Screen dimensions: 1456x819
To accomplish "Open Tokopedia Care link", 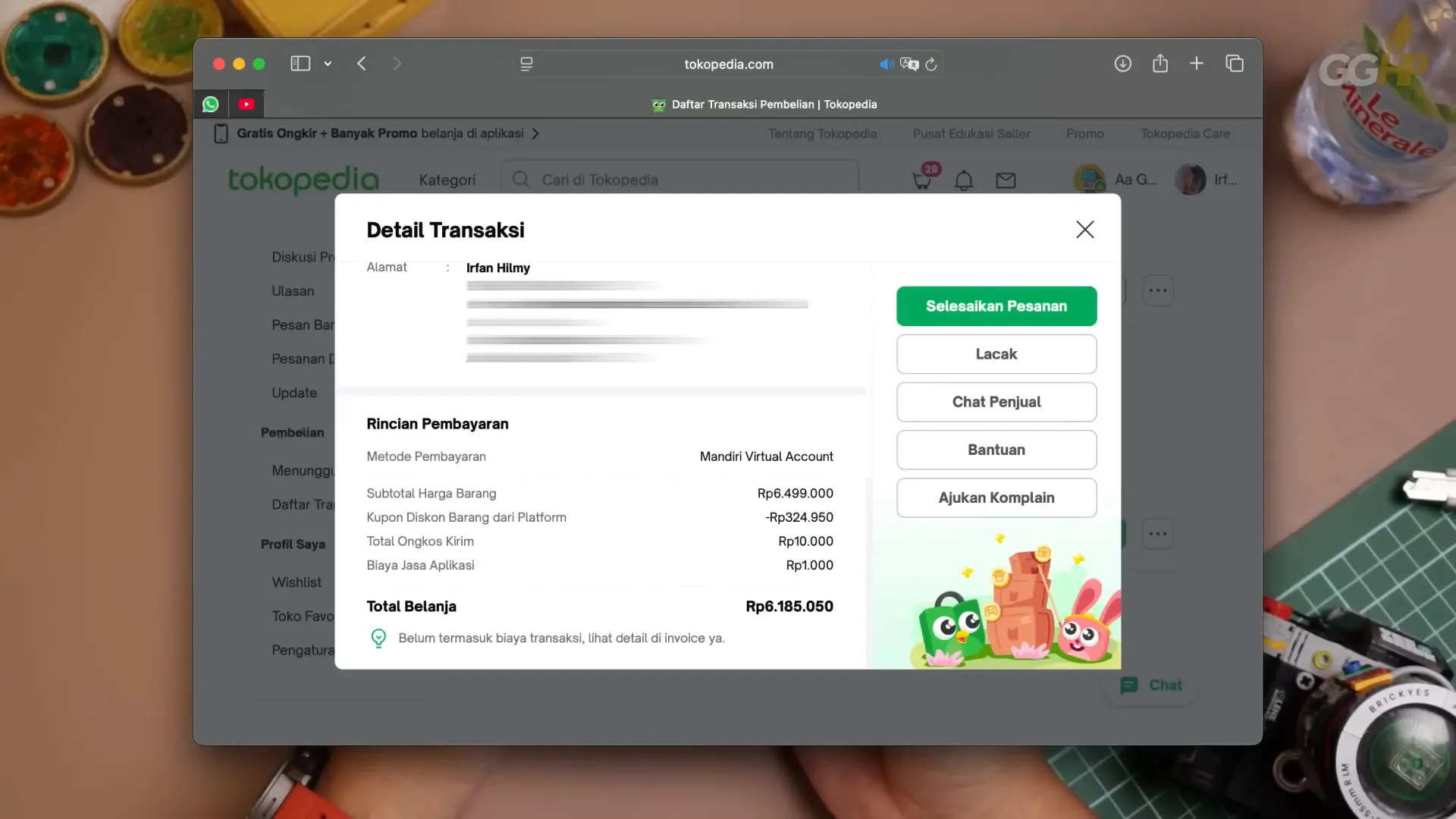I will [1185, 133].
